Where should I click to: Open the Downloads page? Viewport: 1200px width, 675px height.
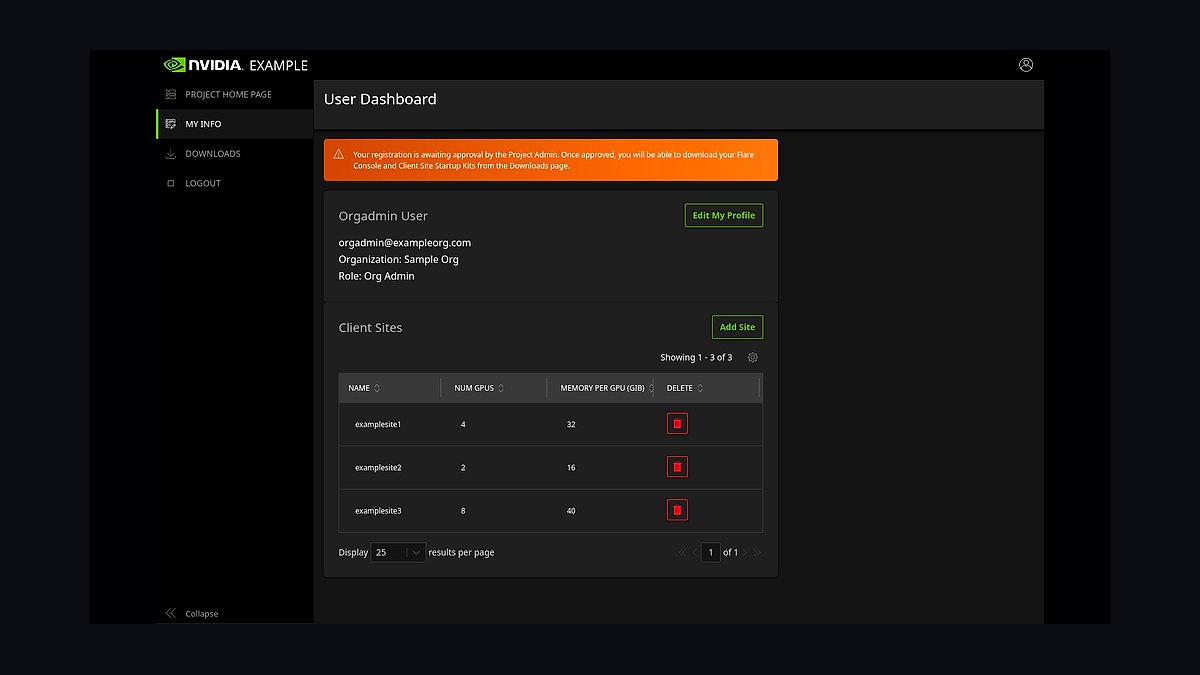click(x=235, y=154)
